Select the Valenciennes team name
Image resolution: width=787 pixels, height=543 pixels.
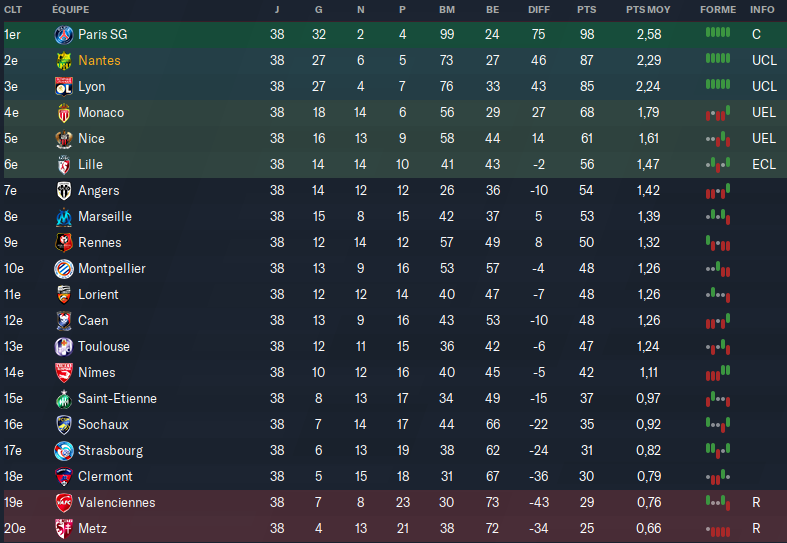pyautogui.click(x=116, y=502)
